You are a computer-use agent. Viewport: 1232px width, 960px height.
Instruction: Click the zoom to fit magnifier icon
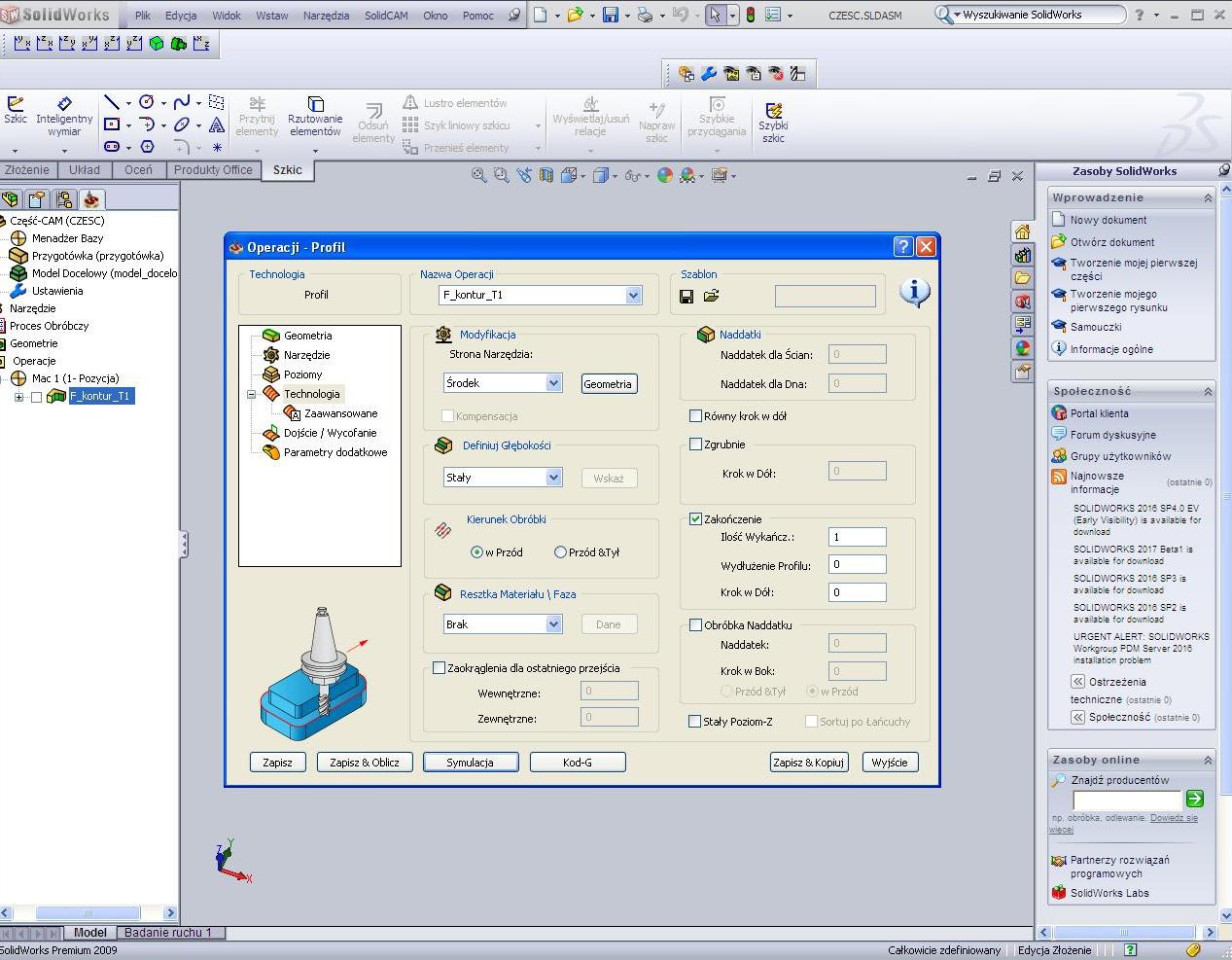[478, 175]
